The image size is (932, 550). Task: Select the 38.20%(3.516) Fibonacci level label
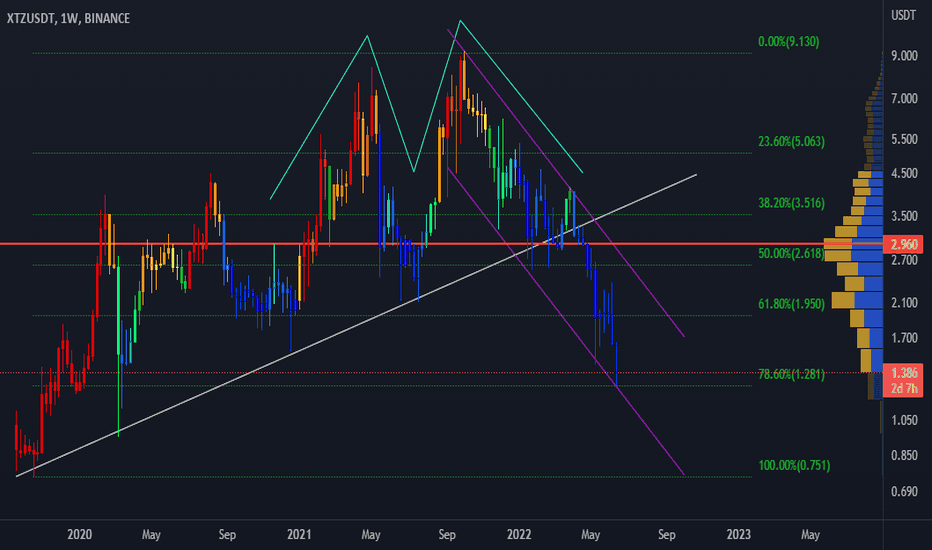coord(791,203)
